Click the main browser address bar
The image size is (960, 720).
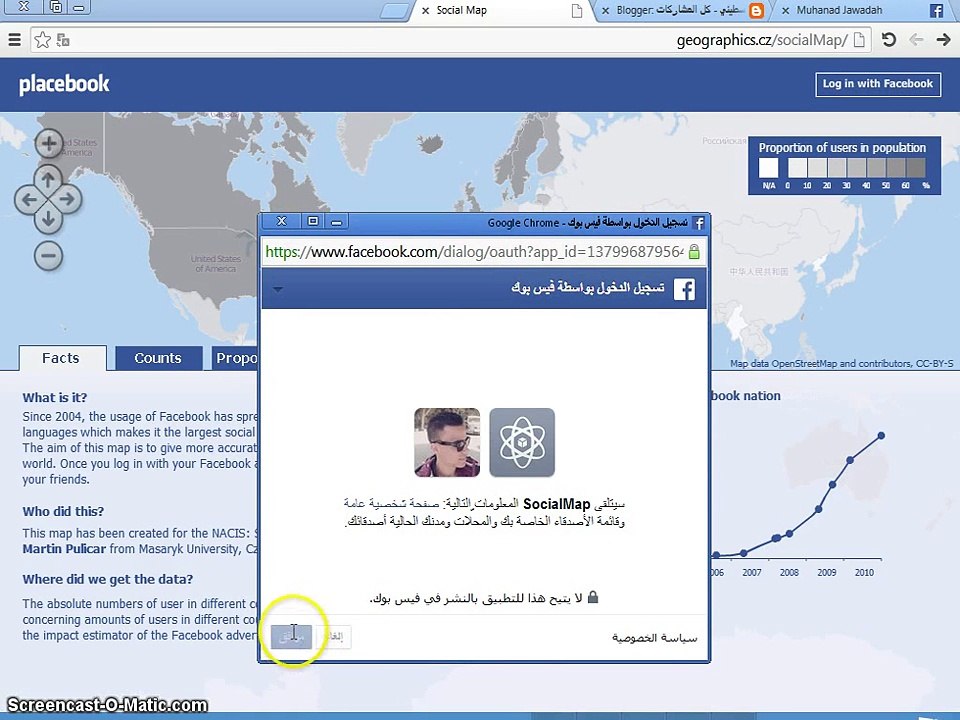pos(450,40)
